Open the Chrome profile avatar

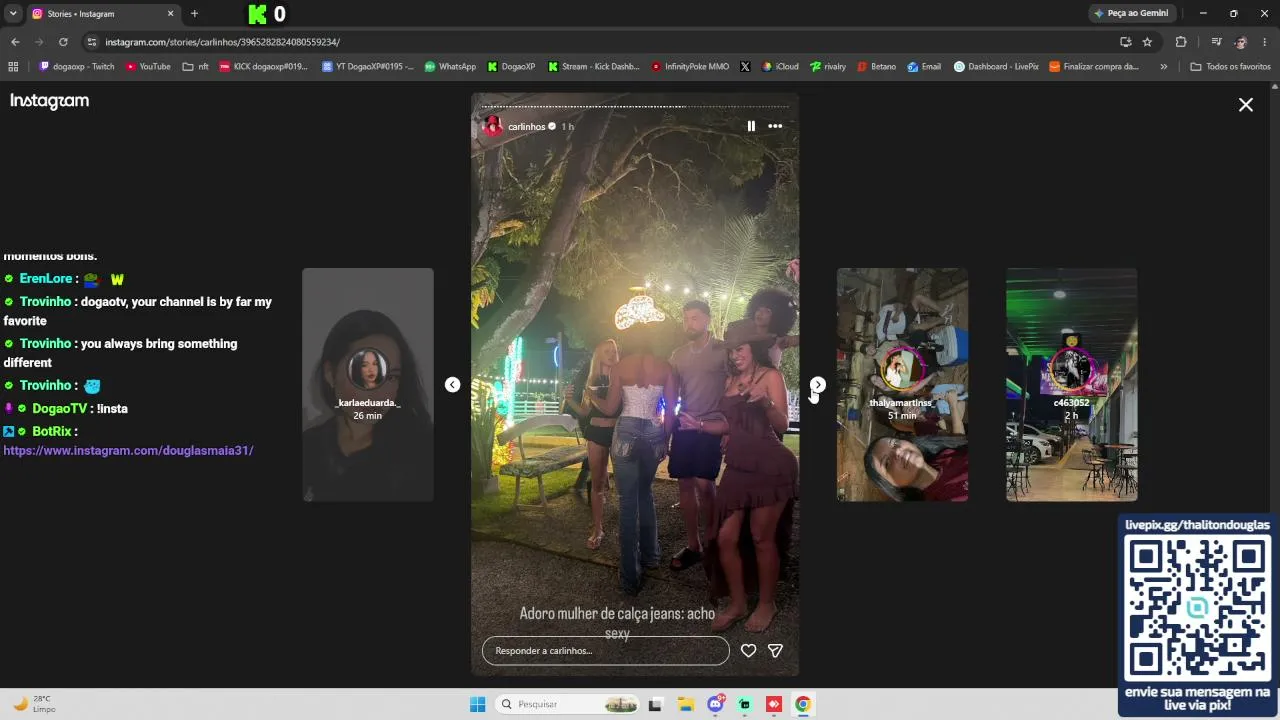(x=1240, y=42)
